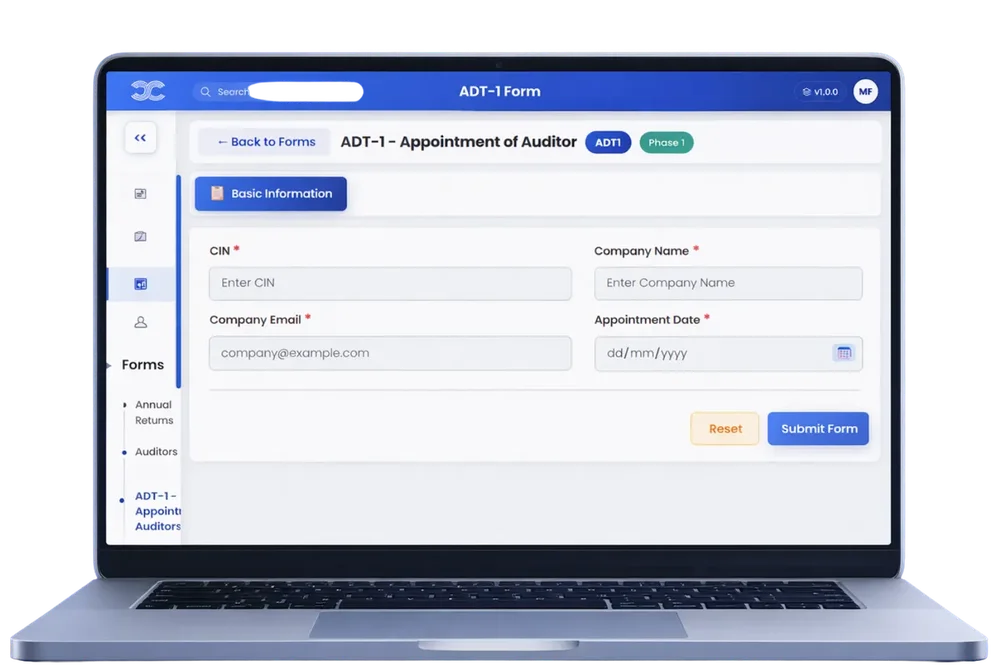Screen dimensions: 999x666
Task: Open the calendar picker in Appointment Date
Action: coord(843,353)
